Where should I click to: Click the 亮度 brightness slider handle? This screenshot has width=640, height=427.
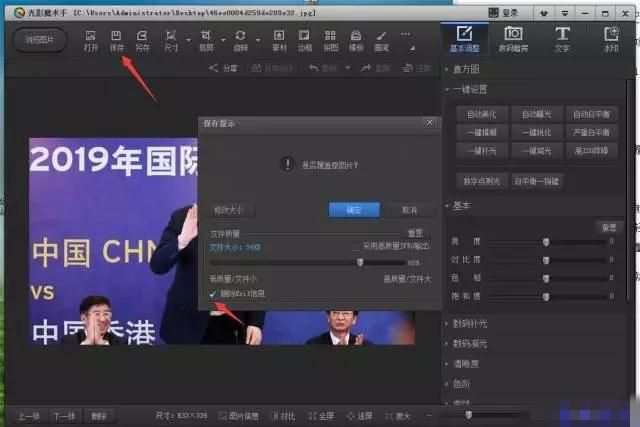tap(546, 242)
